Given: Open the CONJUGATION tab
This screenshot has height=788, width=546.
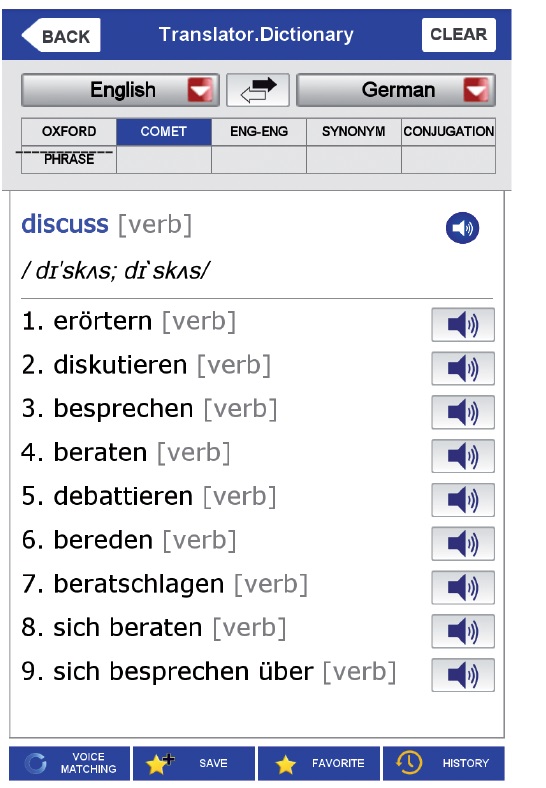Looking at the screenshot, I should click(448, 132).
